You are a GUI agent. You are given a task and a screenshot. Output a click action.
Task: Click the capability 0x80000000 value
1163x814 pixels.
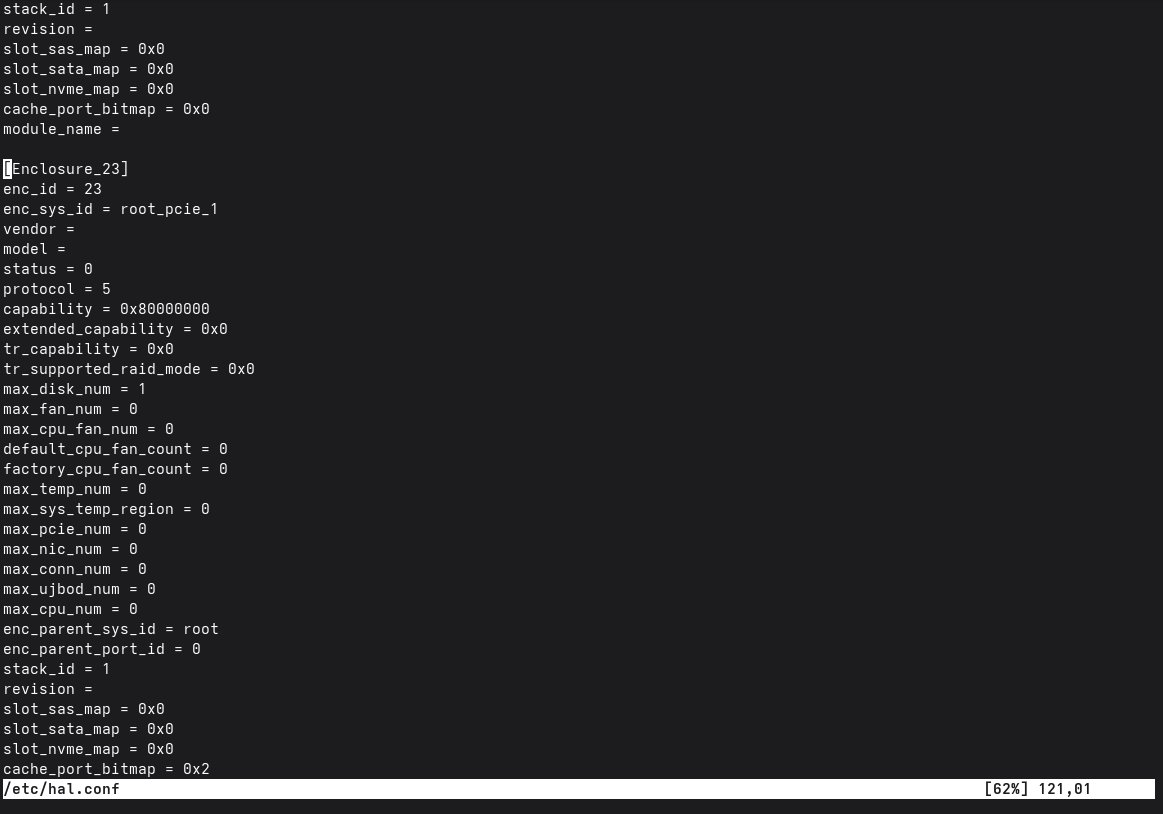(165, 309)
